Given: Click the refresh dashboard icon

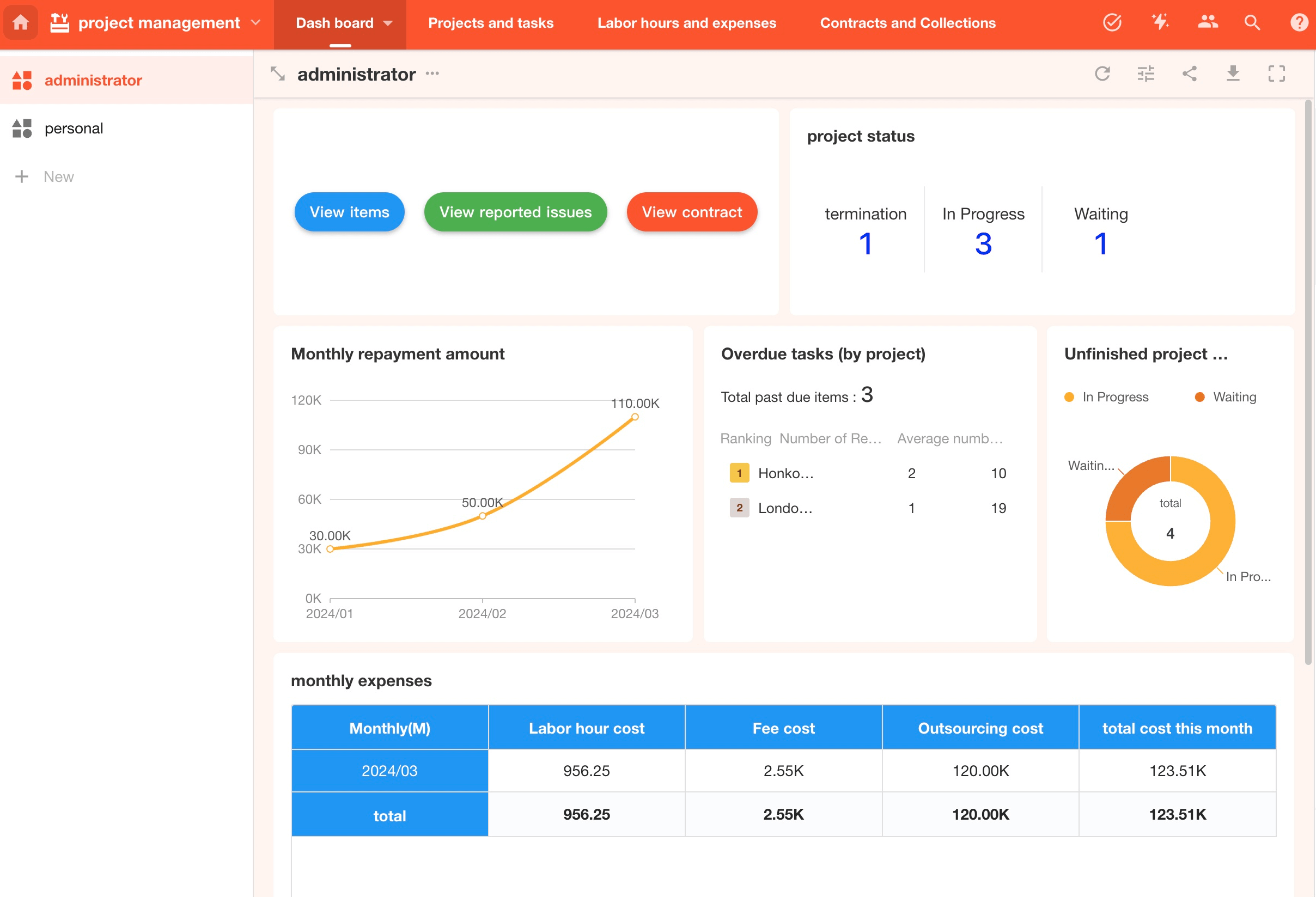Looking at the screenshot, I should coord(1102,74).
